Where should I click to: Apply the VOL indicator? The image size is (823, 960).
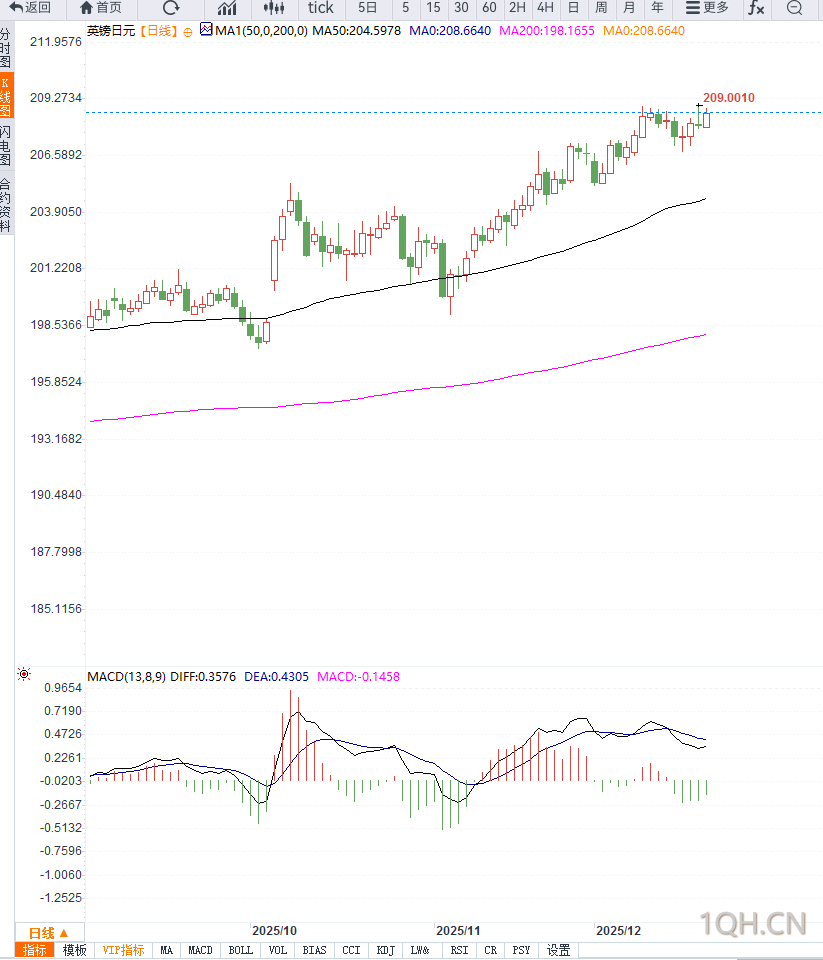point(277,950)
